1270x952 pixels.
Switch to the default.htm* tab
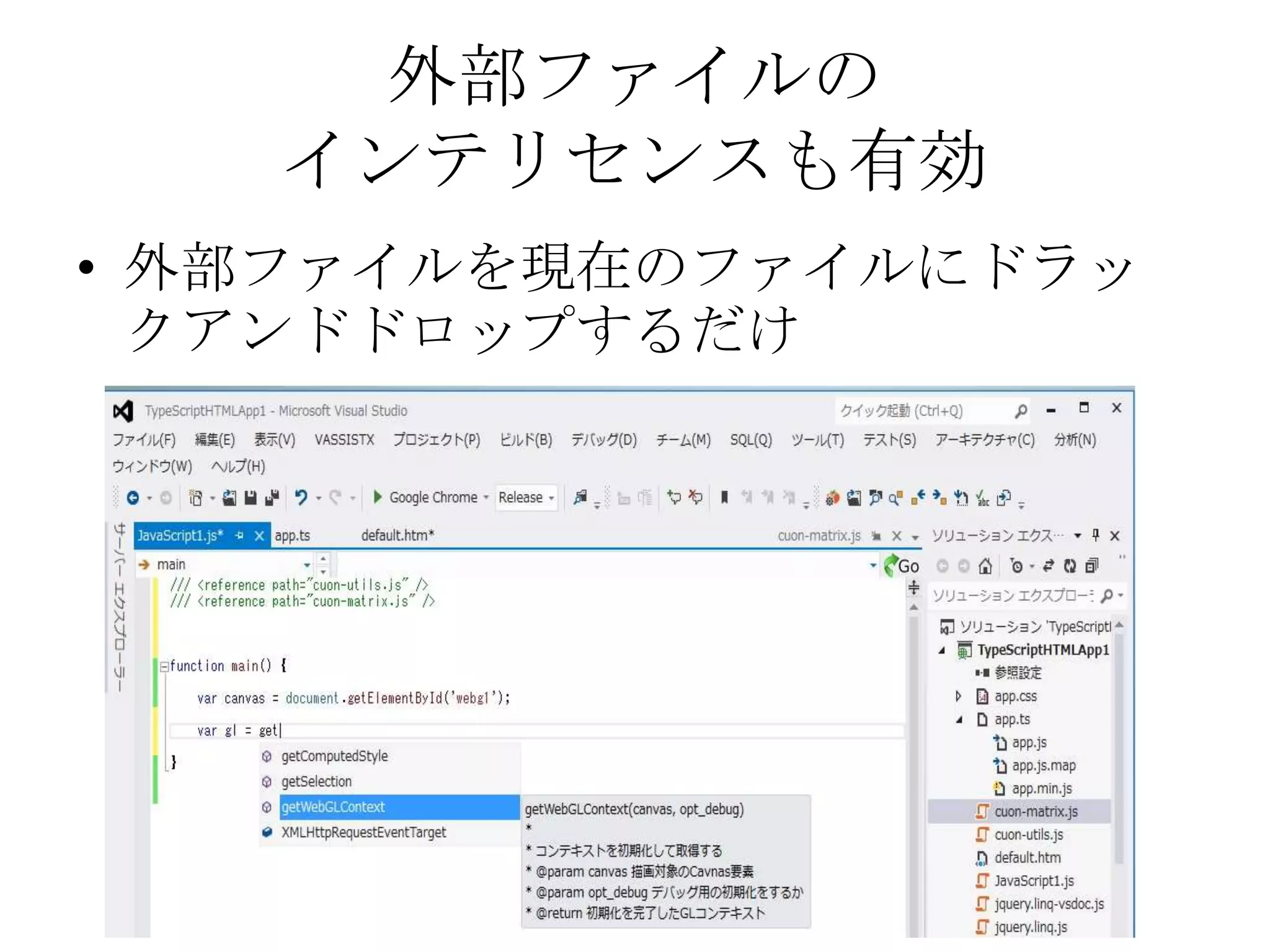[397, 535]
